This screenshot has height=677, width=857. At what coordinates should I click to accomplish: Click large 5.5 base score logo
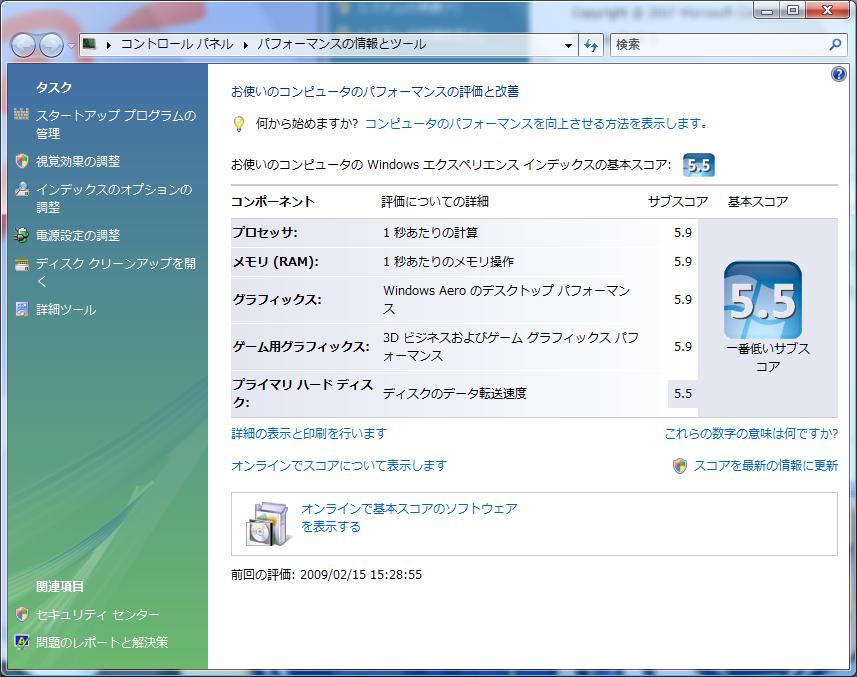tap(763, 300)
